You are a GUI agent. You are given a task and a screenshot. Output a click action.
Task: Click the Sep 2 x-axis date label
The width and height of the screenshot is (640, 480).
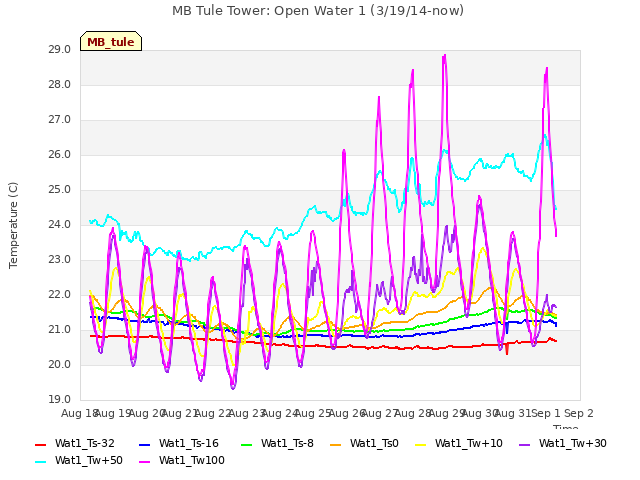pos(579,414)
